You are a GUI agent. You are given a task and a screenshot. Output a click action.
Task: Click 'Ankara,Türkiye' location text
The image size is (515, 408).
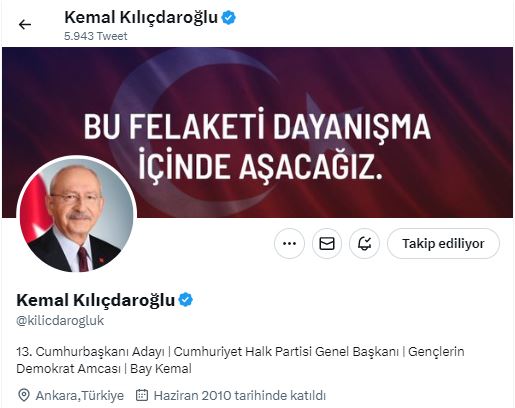click(x=80, y=396)
